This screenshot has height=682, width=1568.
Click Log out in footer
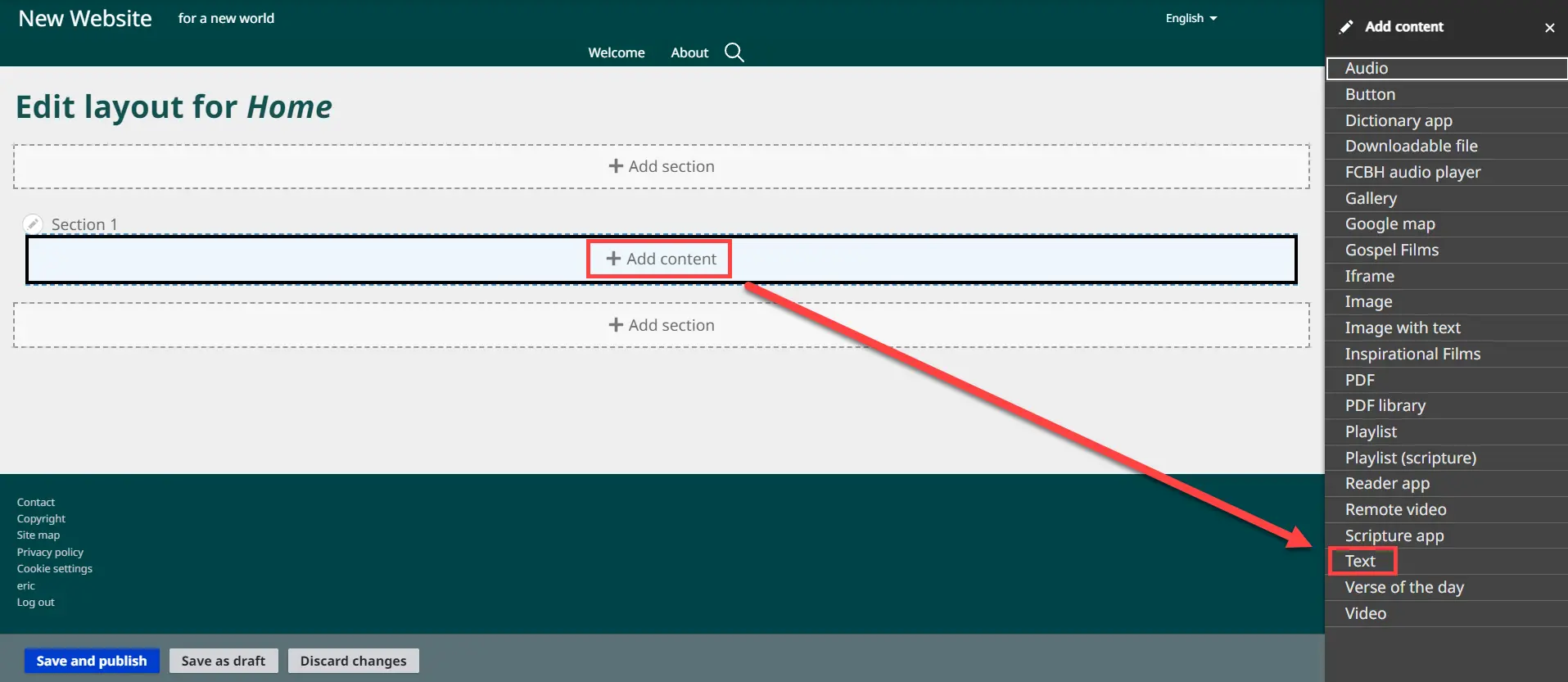[x=36, y=602]
